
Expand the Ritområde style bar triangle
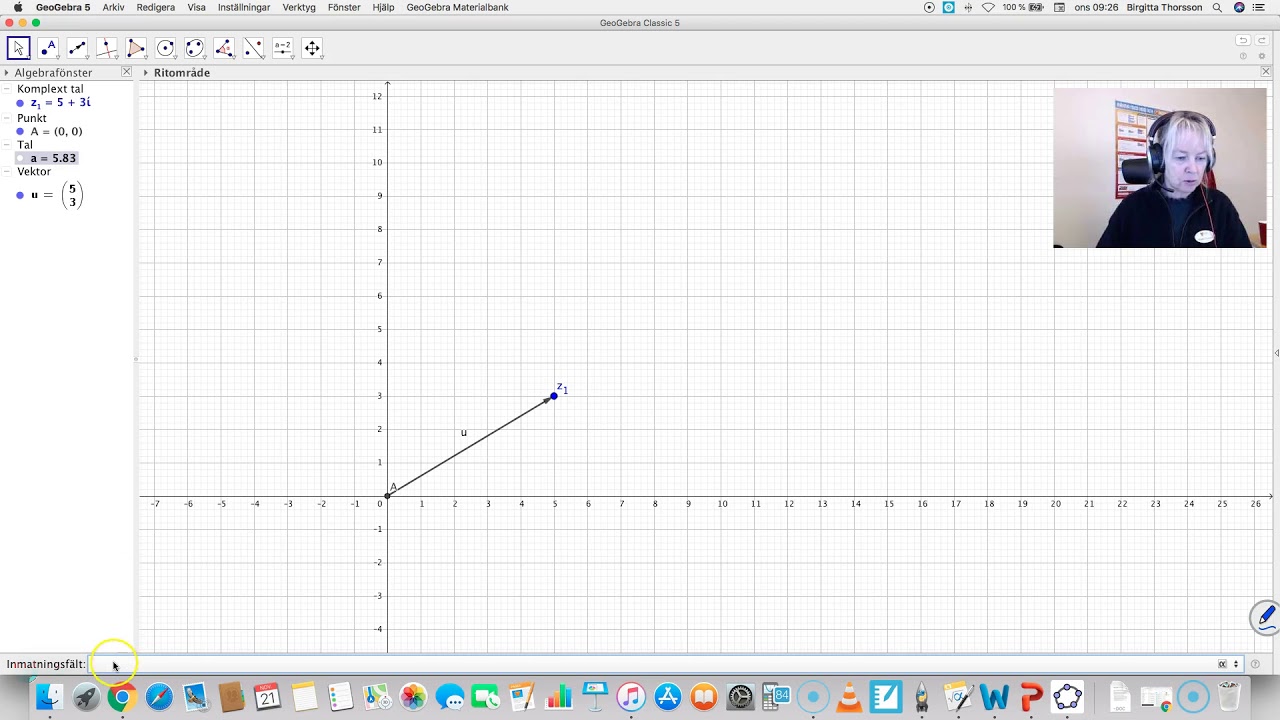(x=145, y=73)
